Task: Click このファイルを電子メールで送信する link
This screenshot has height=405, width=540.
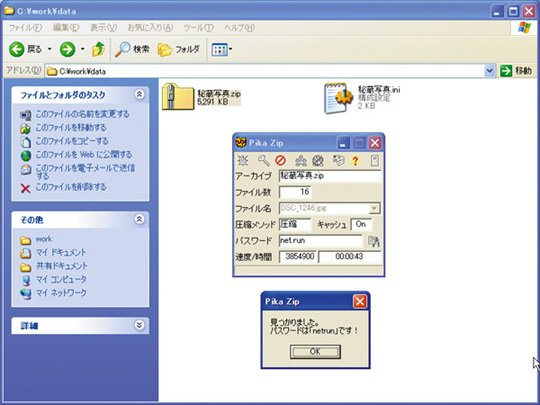Action: 85,172
